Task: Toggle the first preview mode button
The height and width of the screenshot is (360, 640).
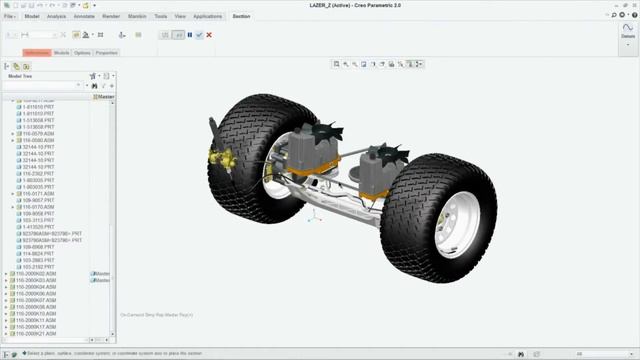Action: click(165, 35)
